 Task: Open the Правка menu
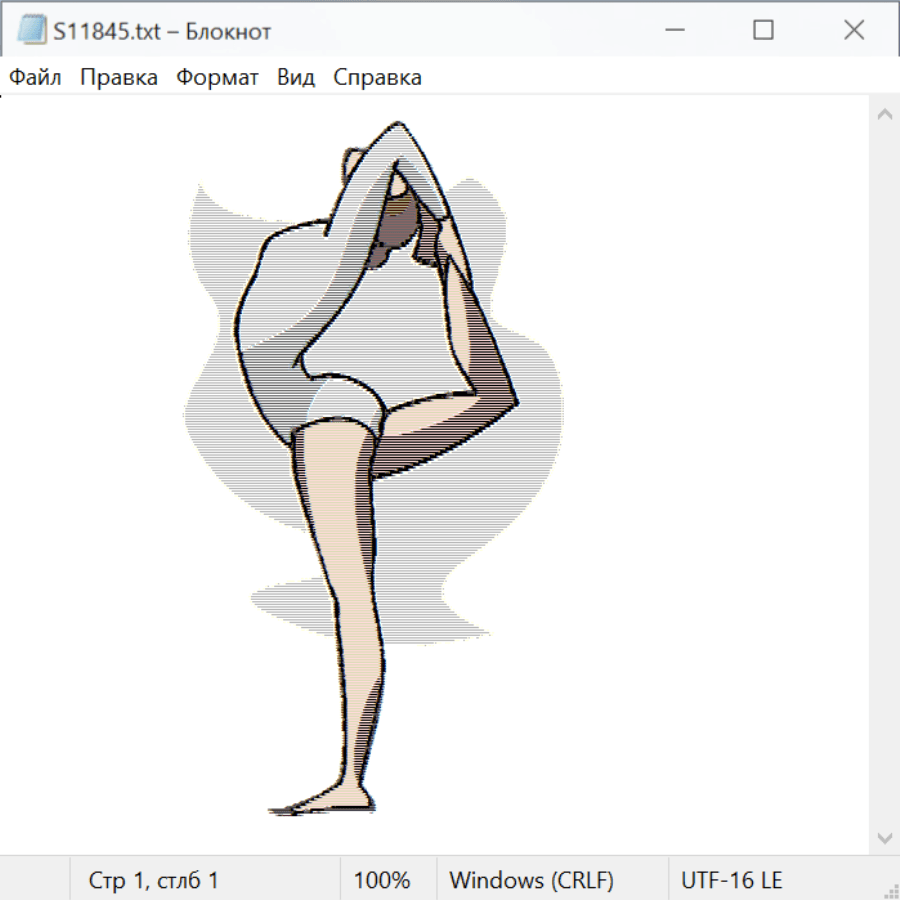coord(119,78)
